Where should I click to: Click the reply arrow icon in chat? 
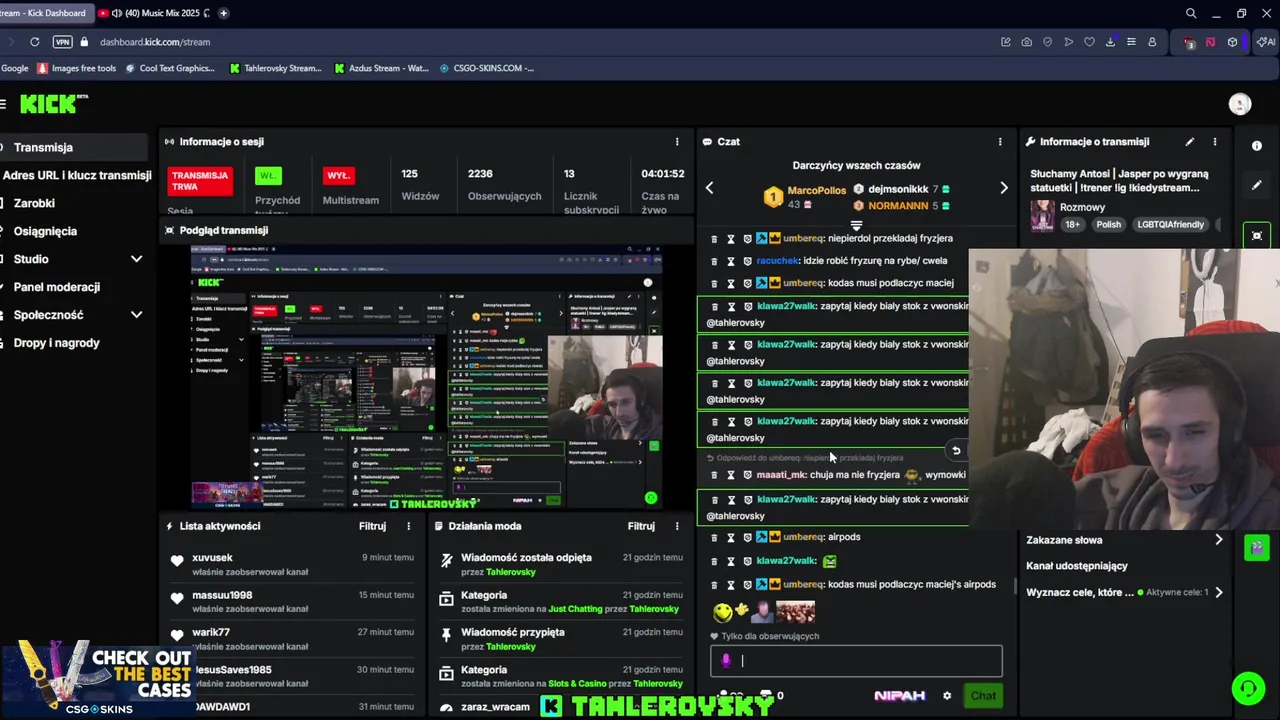tap(956, 450)
